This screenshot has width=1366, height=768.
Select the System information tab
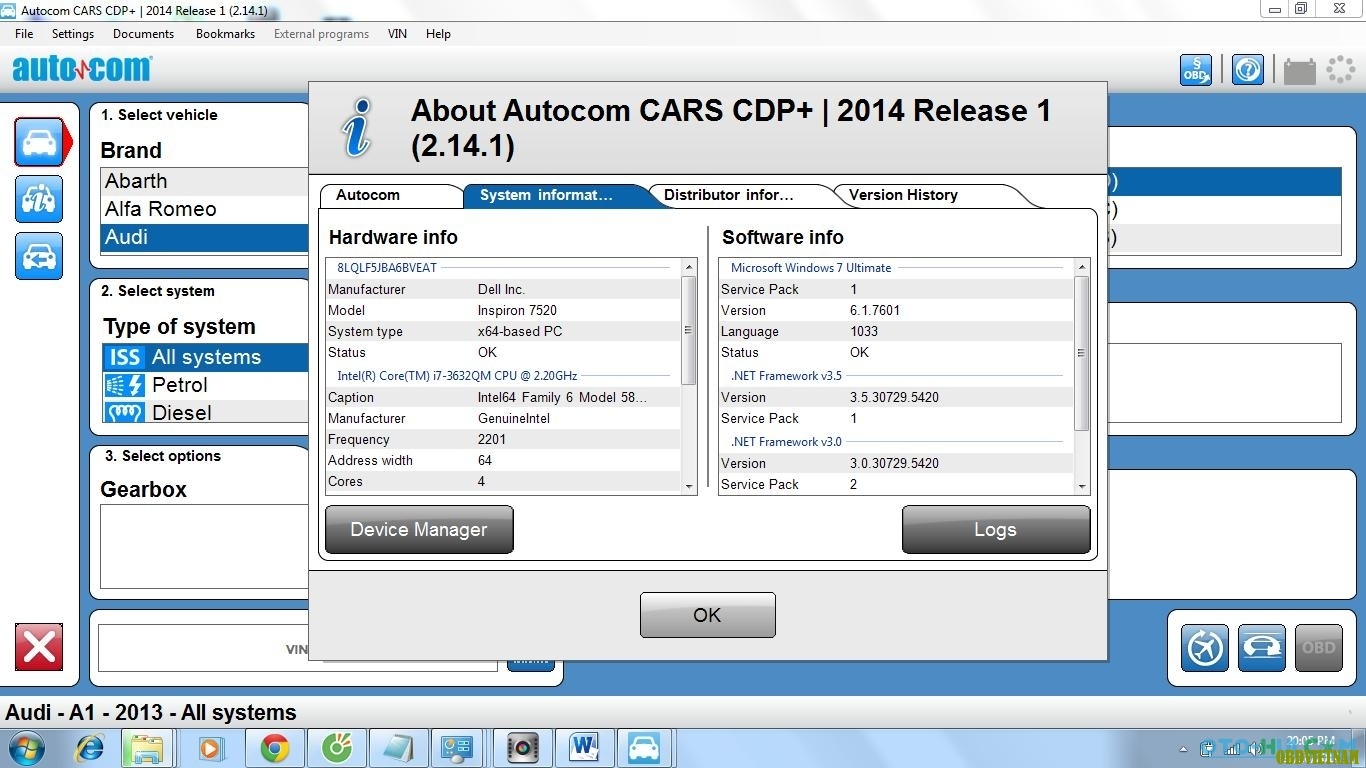click(554, 195)
